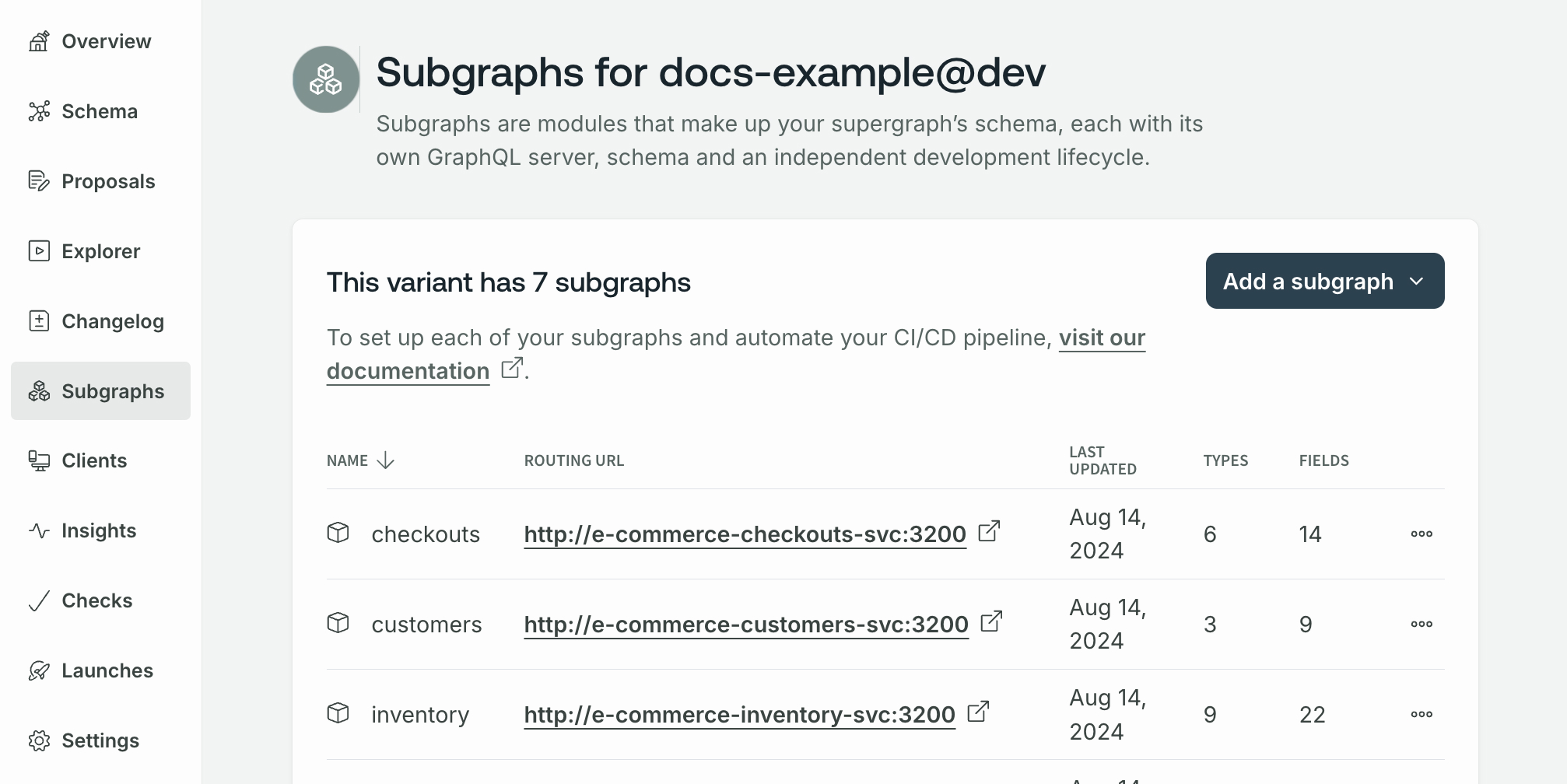Click the Clients monitor icon
The image size is (1567, 784).
tap(39, 460)
